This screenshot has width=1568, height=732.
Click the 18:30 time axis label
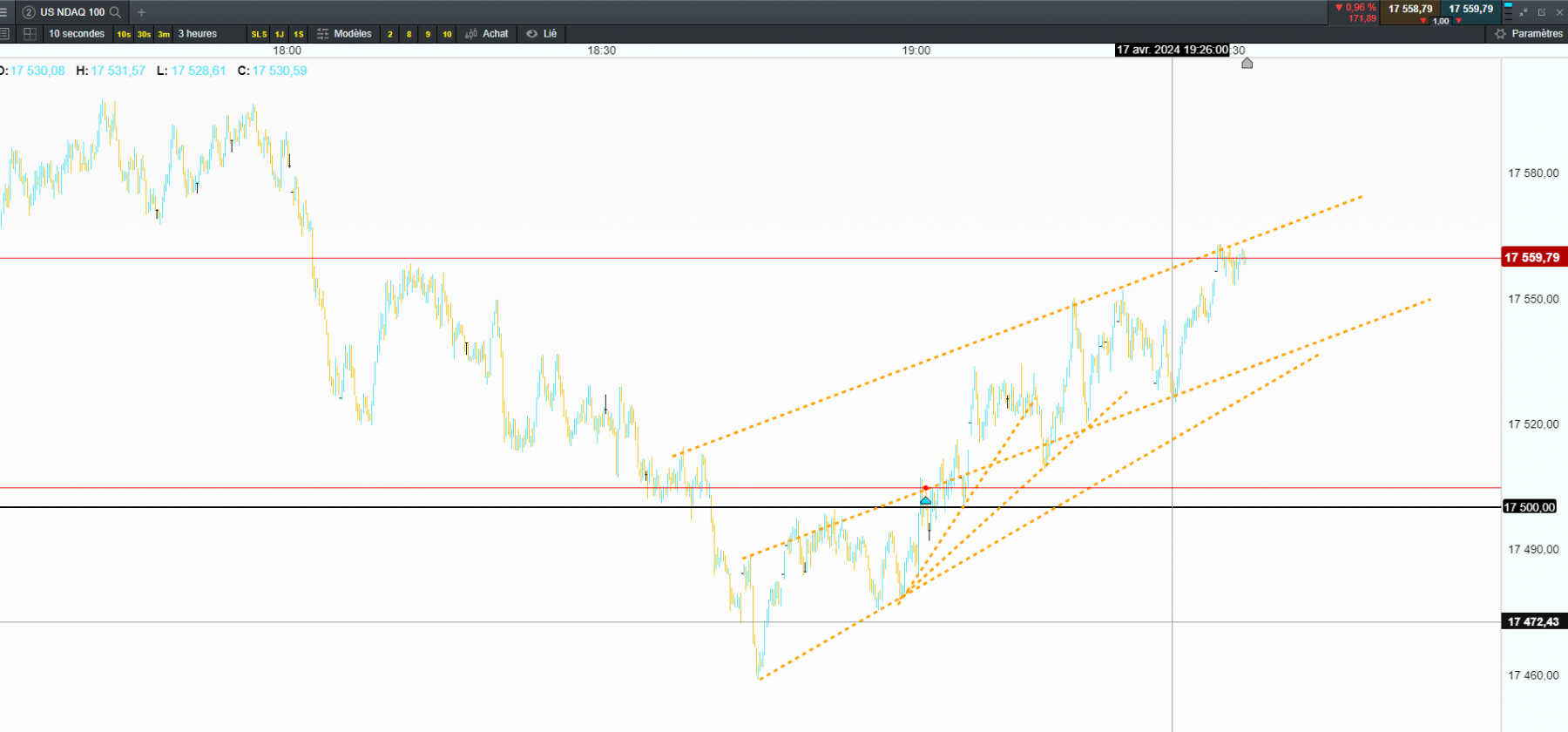601,51
